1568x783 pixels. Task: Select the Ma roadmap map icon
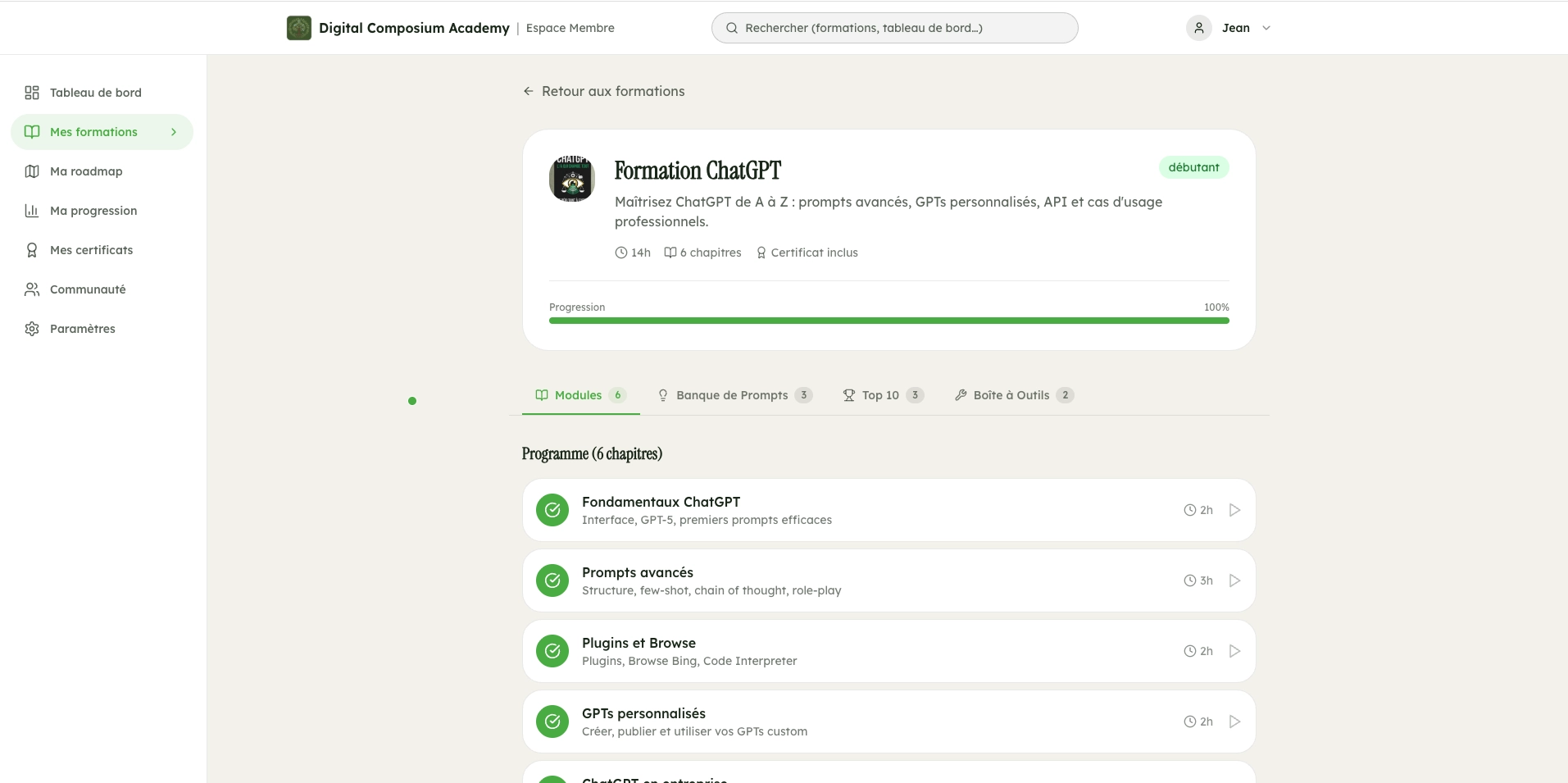(x=32, y=171)
